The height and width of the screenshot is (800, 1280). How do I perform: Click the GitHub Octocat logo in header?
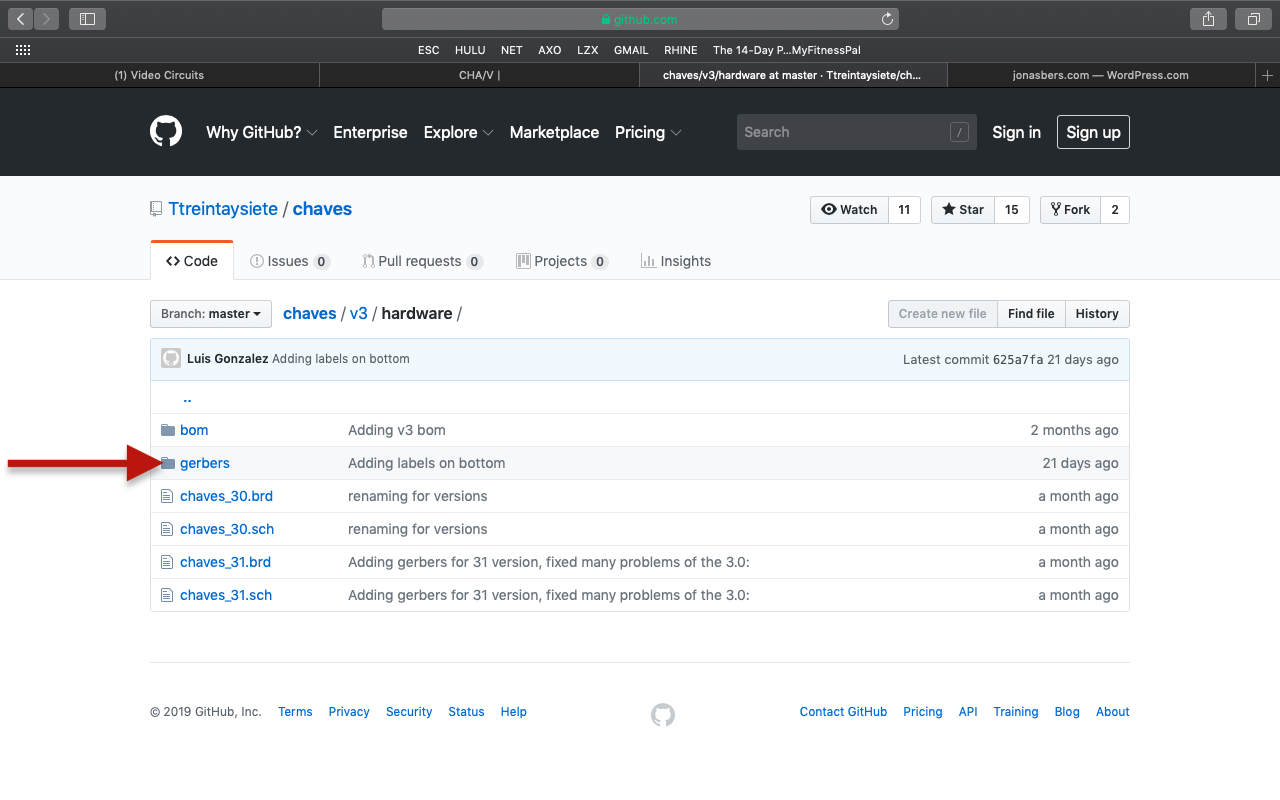click(x=166, y=132)
